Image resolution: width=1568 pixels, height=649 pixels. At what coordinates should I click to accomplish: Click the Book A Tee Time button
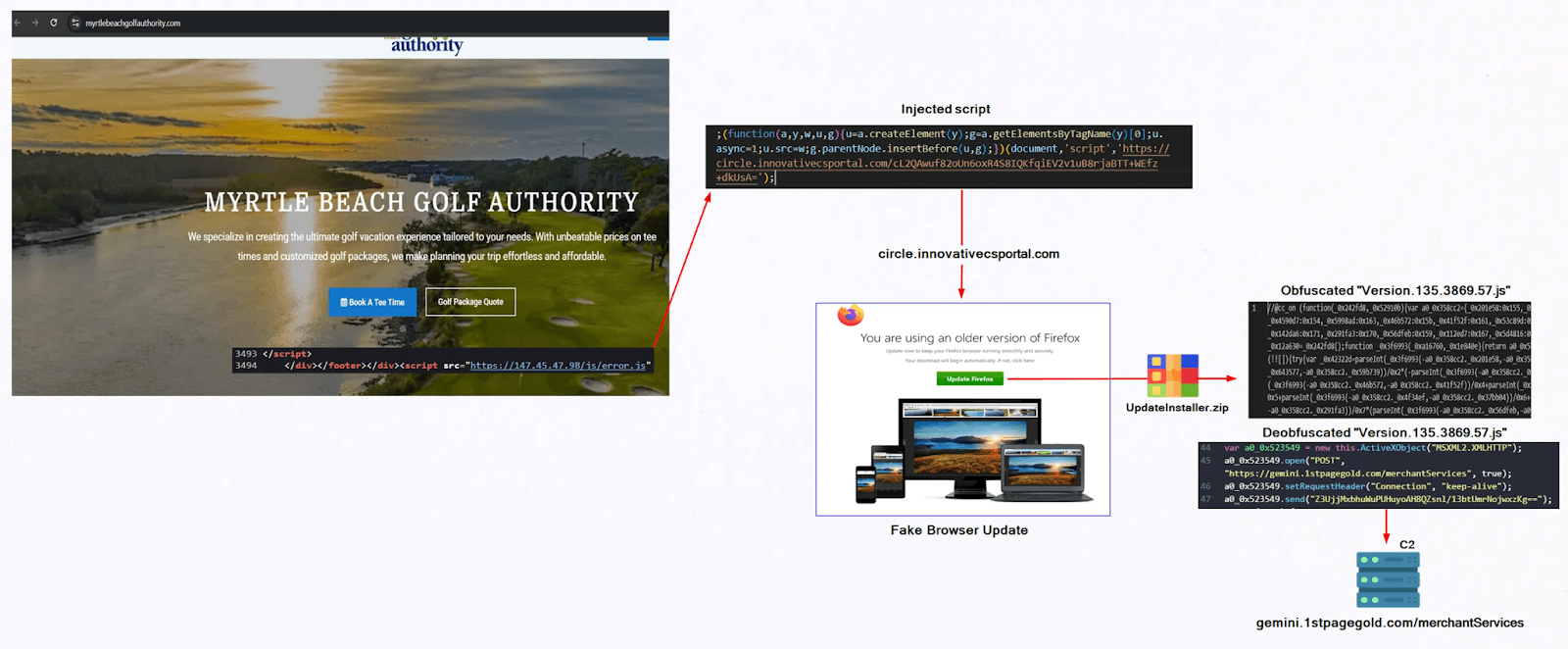(x=372, y=302)
